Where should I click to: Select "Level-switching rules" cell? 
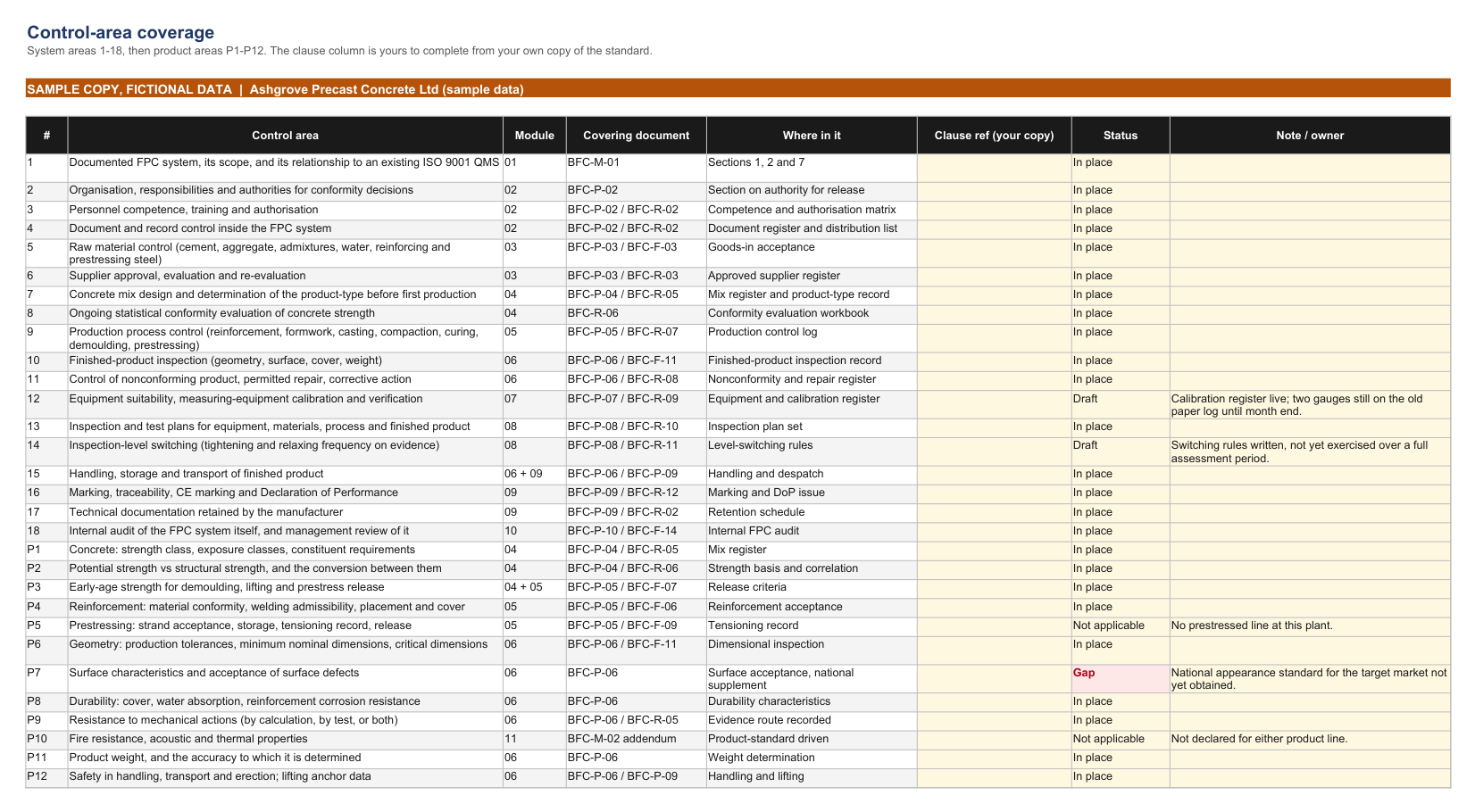pos(812,452)
